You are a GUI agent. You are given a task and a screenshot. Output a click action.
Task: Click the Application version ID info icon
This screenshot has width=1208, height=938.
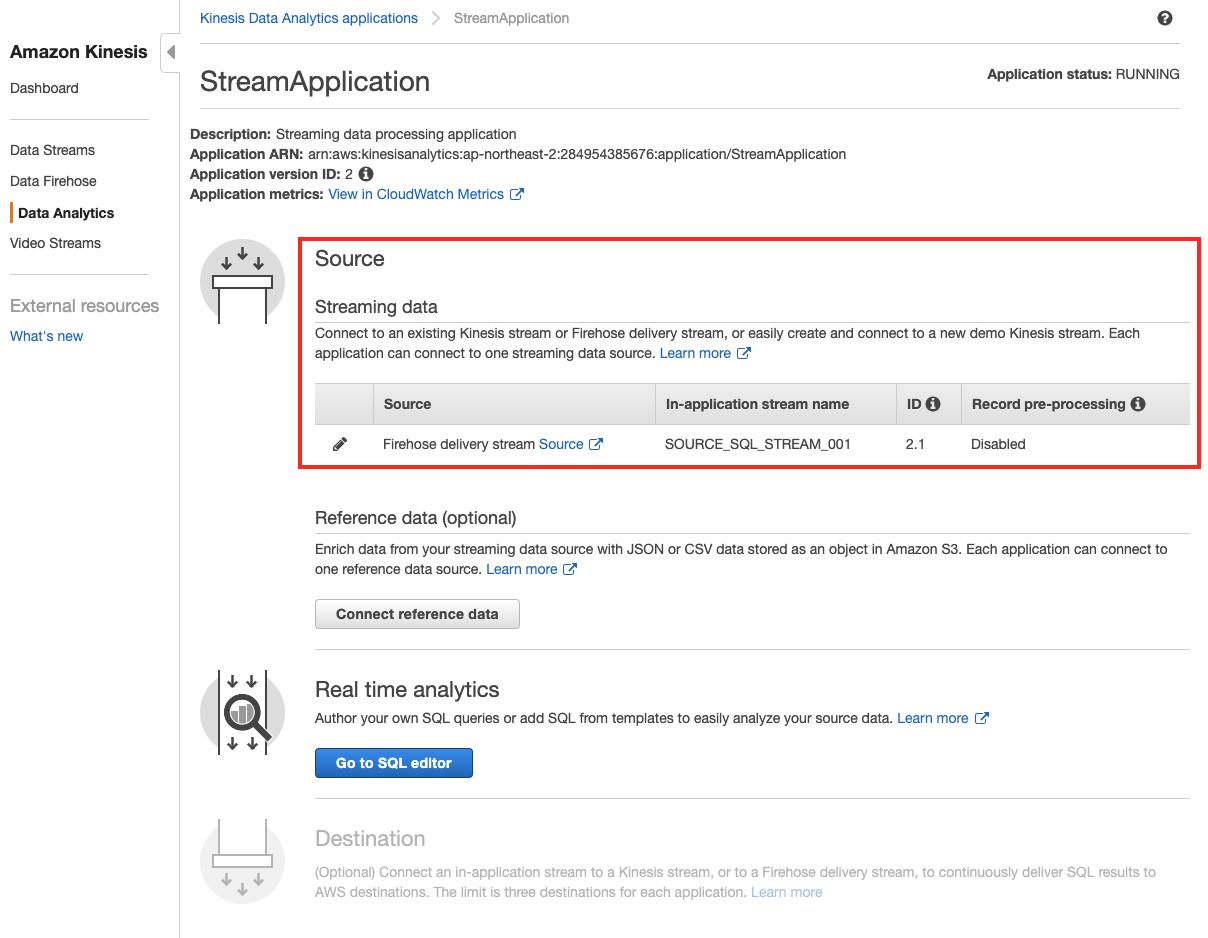(x=364, y=174)
